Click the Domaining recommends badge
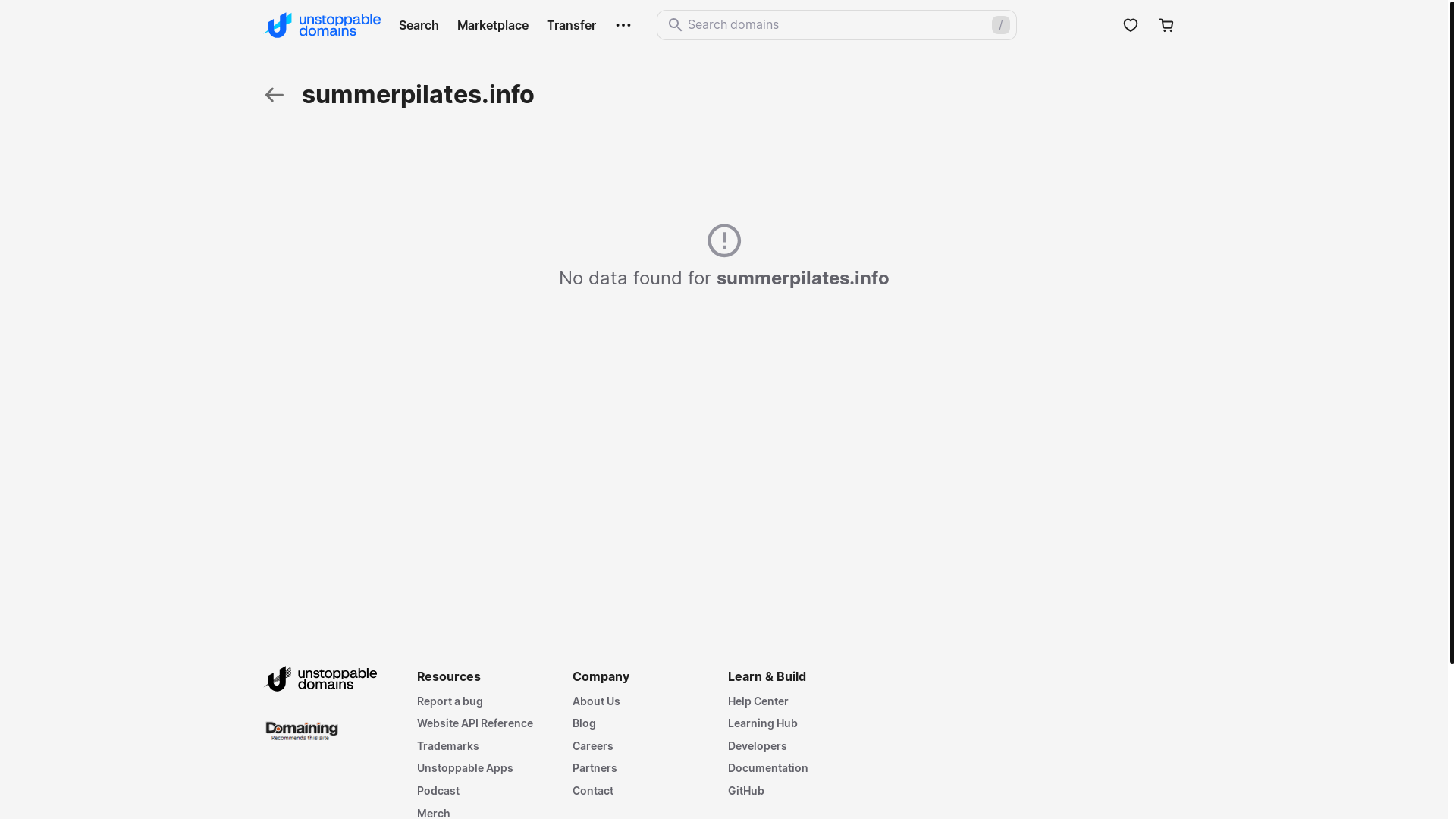Screen dimensions: 1456x819 coord(302,731)
